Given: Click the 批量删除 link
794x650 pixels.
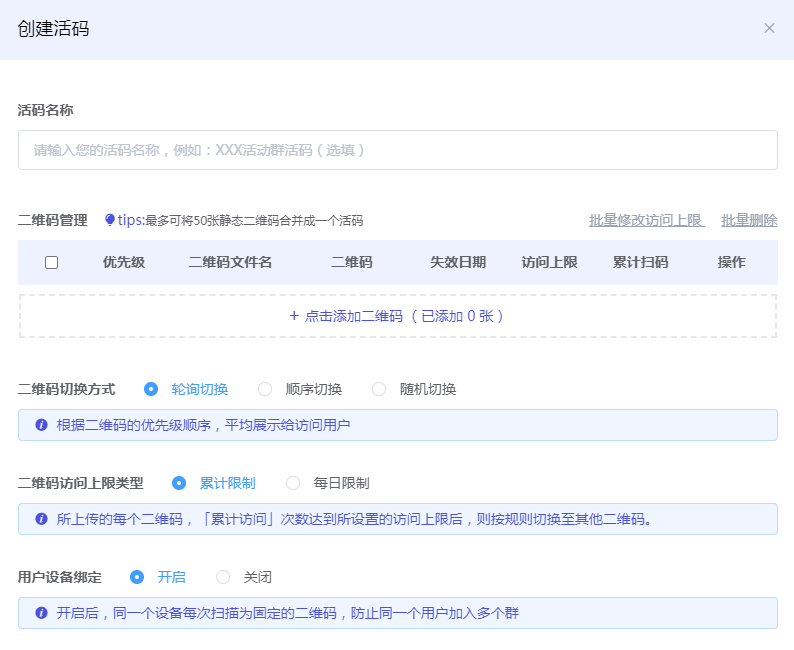Looking at the screenshot, I should coord(749,220).
